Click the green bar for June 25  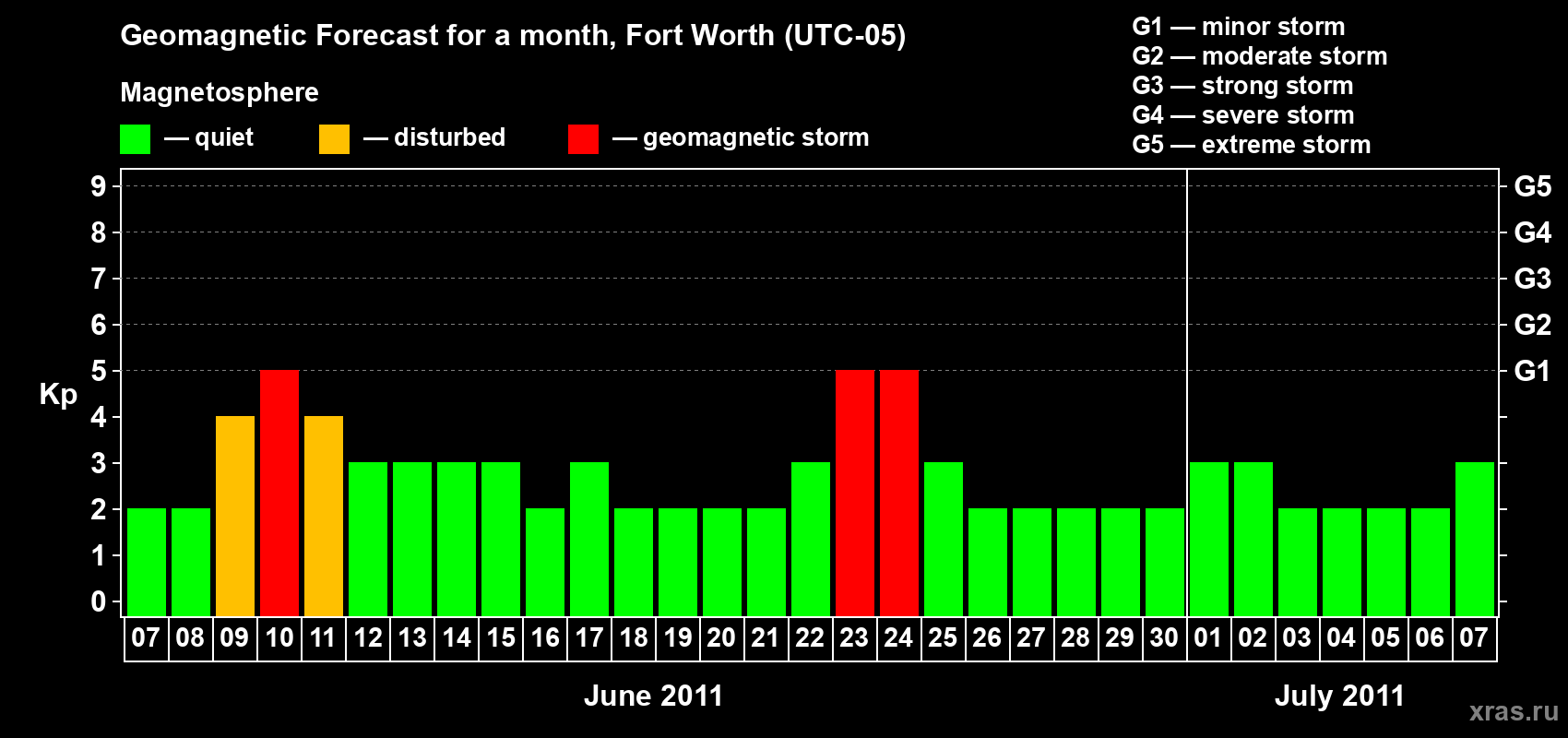tap(944, 540)
